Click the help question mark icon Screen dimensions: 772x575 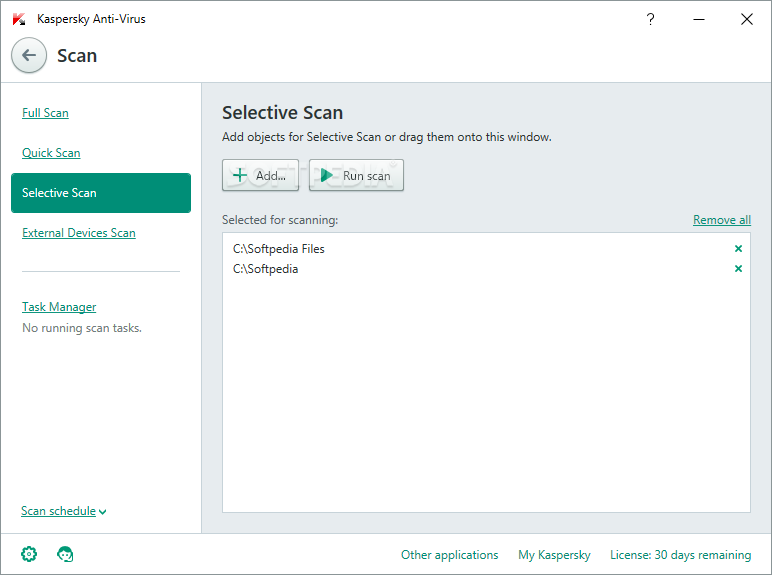651,19
